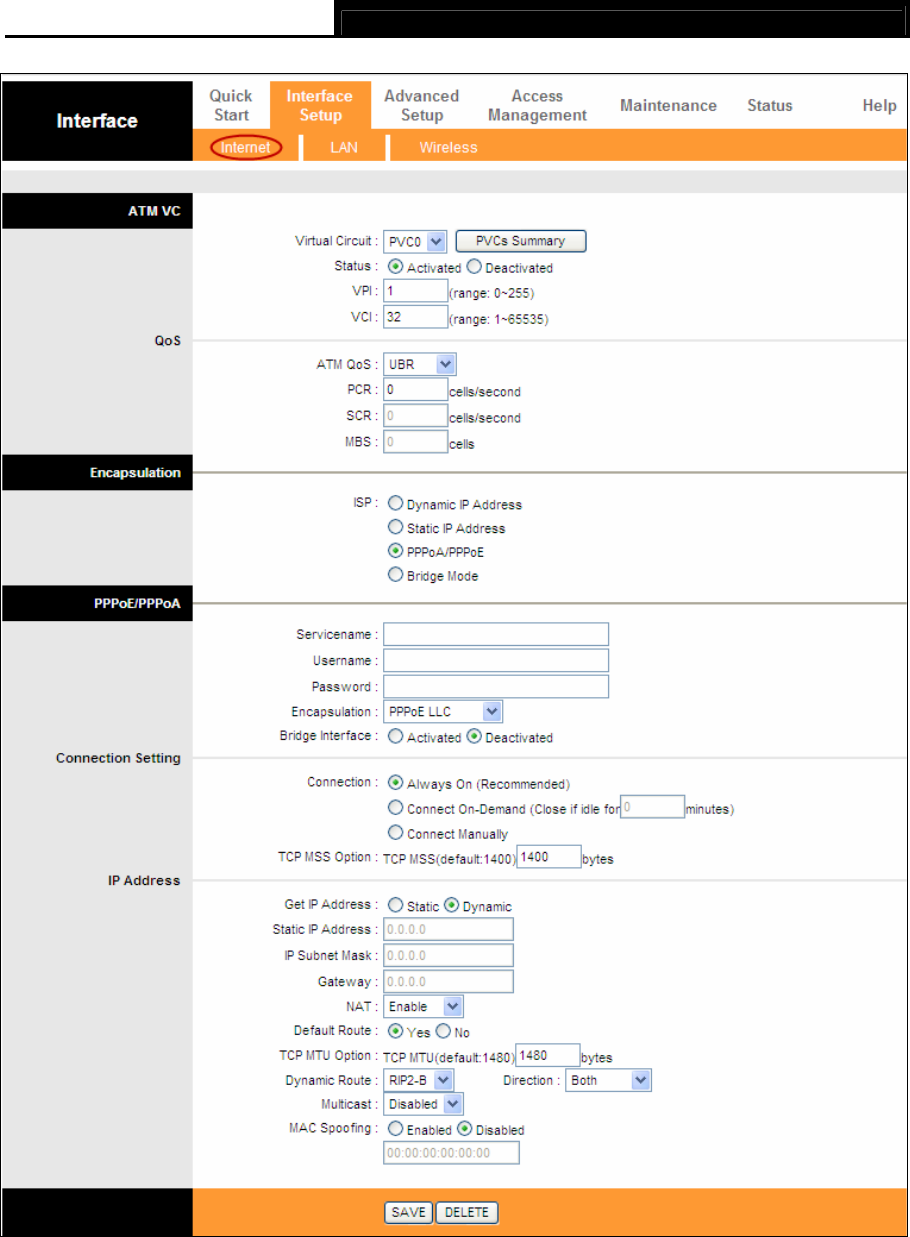
Task: Choose Bridge Mode ISP option
Action: [395, 576]
